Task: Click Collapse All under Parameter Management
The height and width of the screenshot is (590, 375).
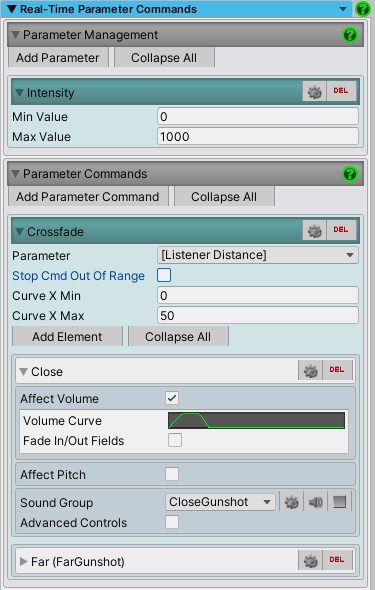Action: [x=164, y=58]
